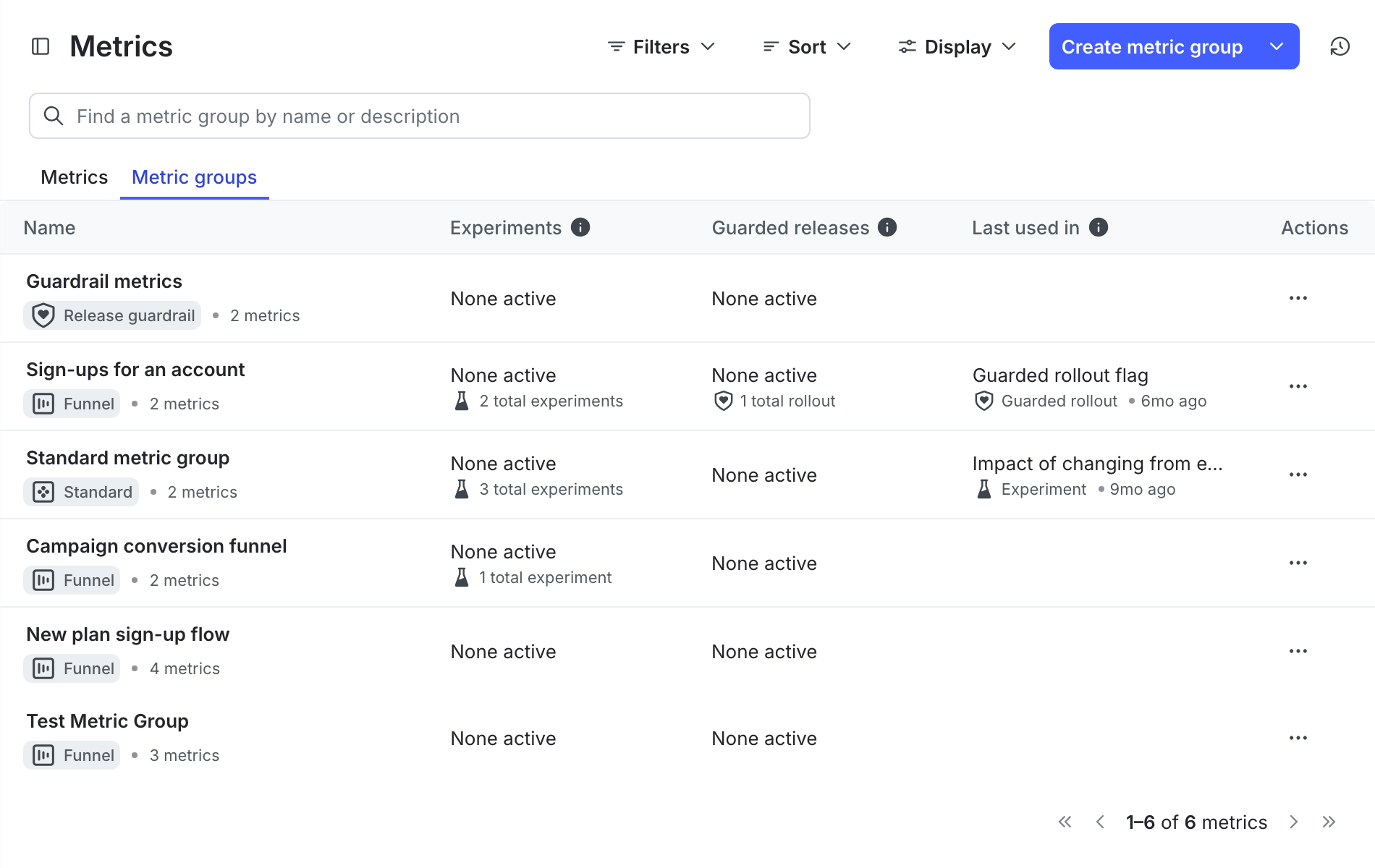Select the Metric groups tab
Viewport: 1375px width, 868px height.
click(194, 177)
